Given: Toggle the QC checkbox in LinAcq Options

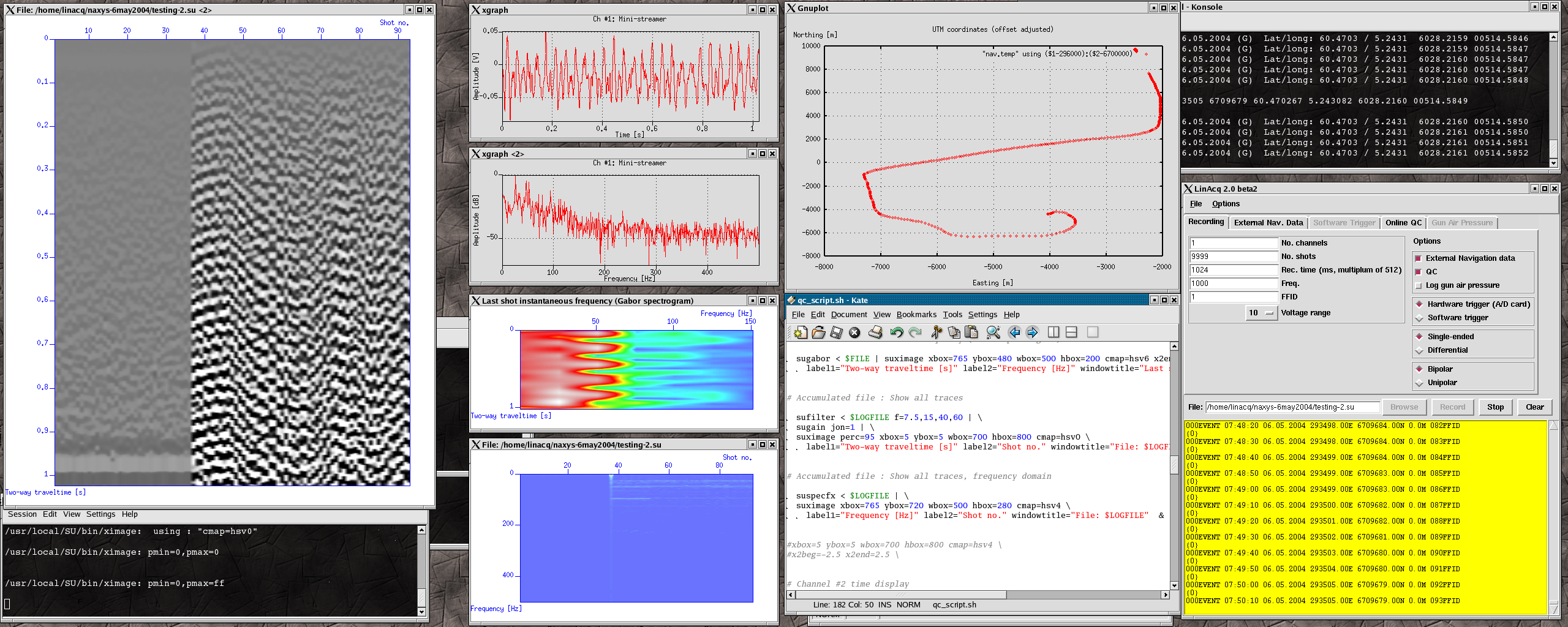Looking at the screenshot, I should pos(1418,272).
